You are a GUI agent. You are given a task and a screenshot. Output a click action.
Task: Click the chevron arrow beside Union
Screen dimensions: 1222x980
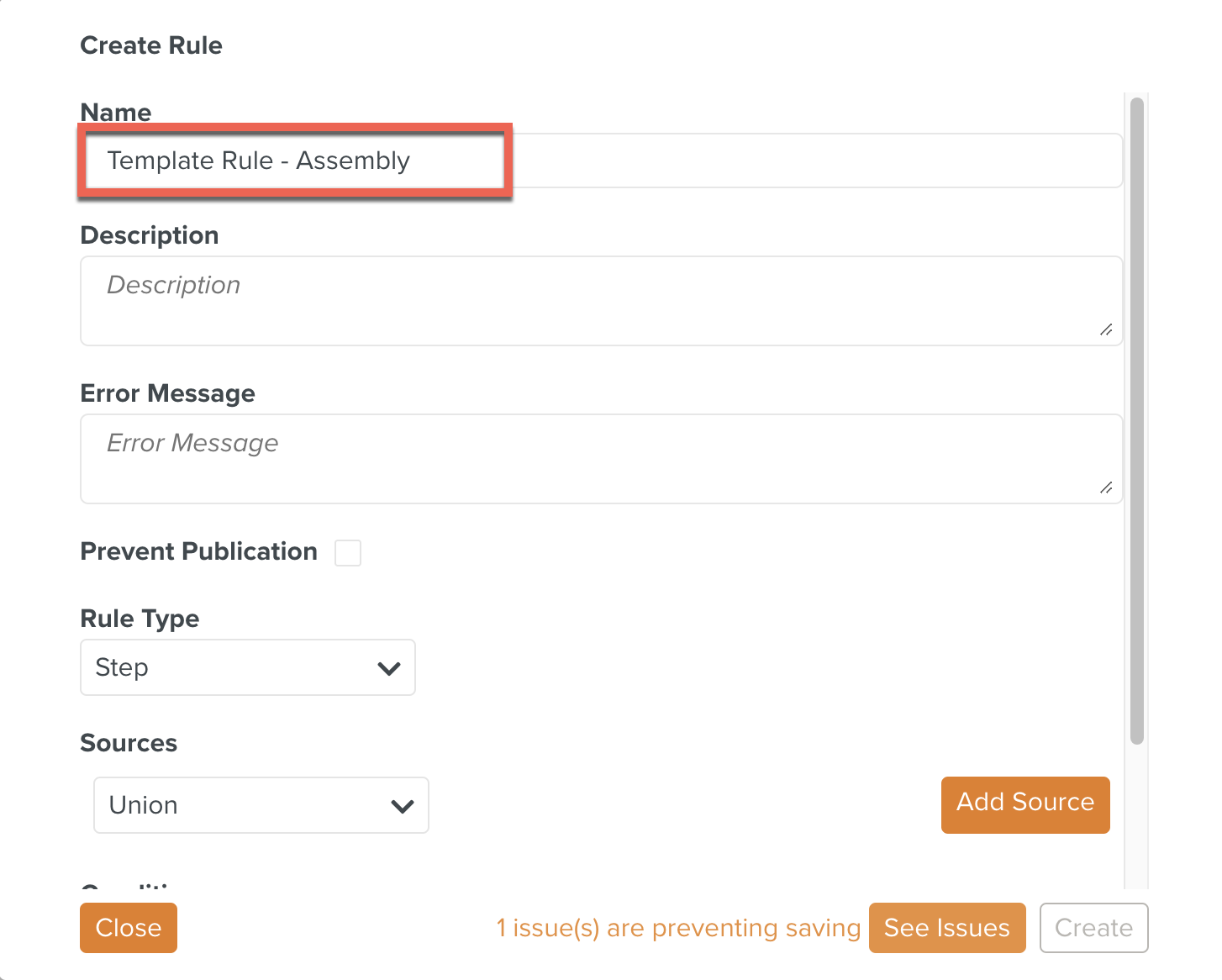click(x=403, y=806)
